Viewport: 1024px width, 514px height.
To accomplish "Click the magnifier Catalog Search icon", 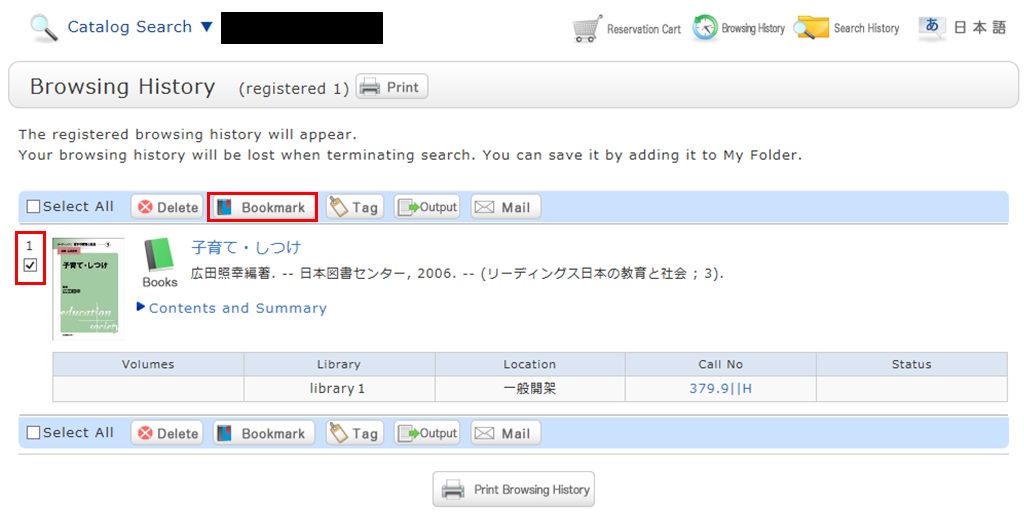I will point(44,28).
